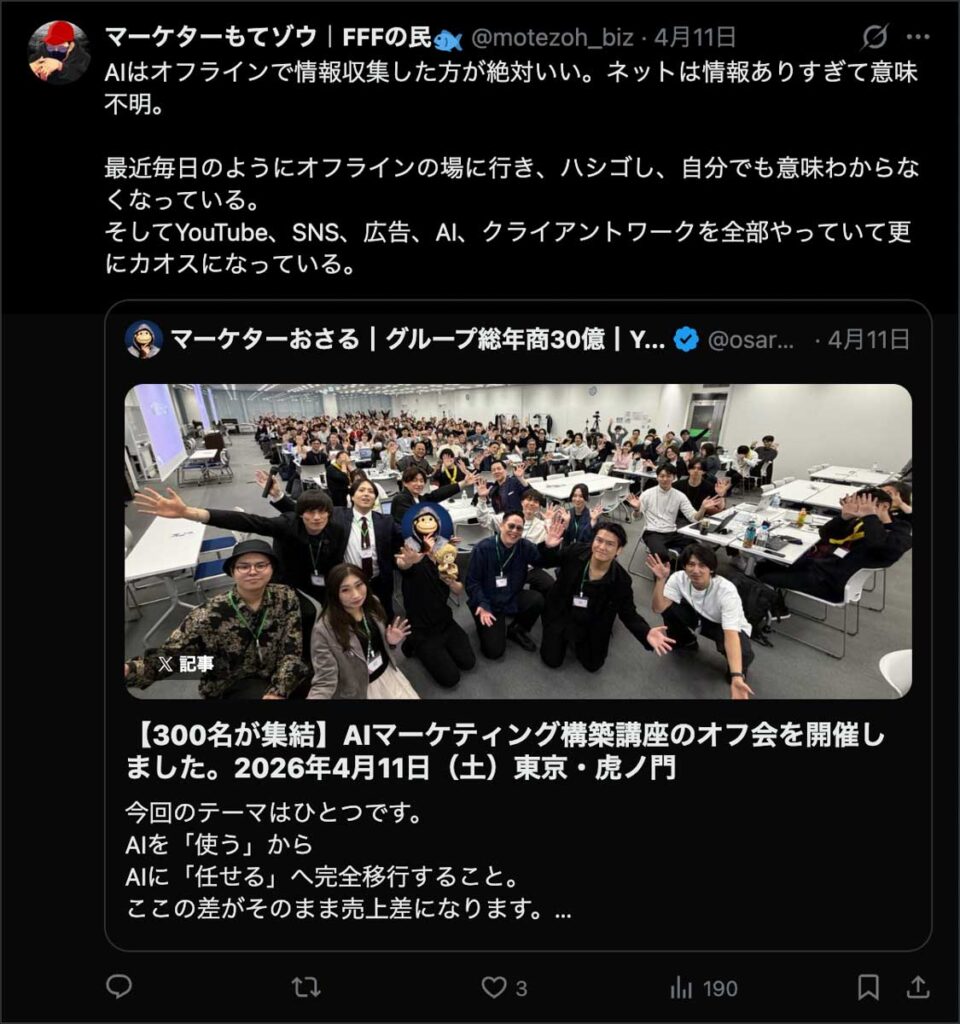The width and height of the screenshot is (960, 1024).
Task: Open マーケターもてゾウ profile avatar
Action: pyautogui.click(x=59, y=52)
